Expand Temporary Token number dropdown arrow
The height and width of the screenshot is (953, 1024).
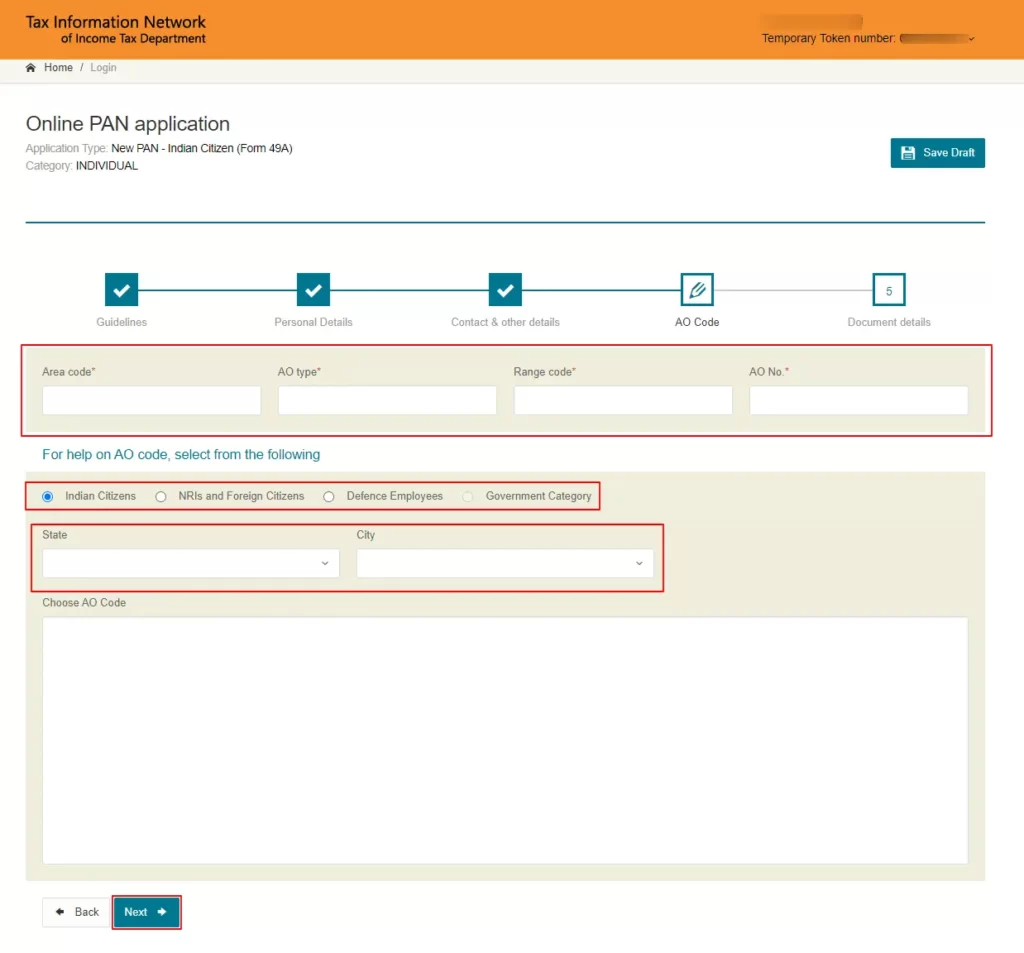tap(972, 39)
